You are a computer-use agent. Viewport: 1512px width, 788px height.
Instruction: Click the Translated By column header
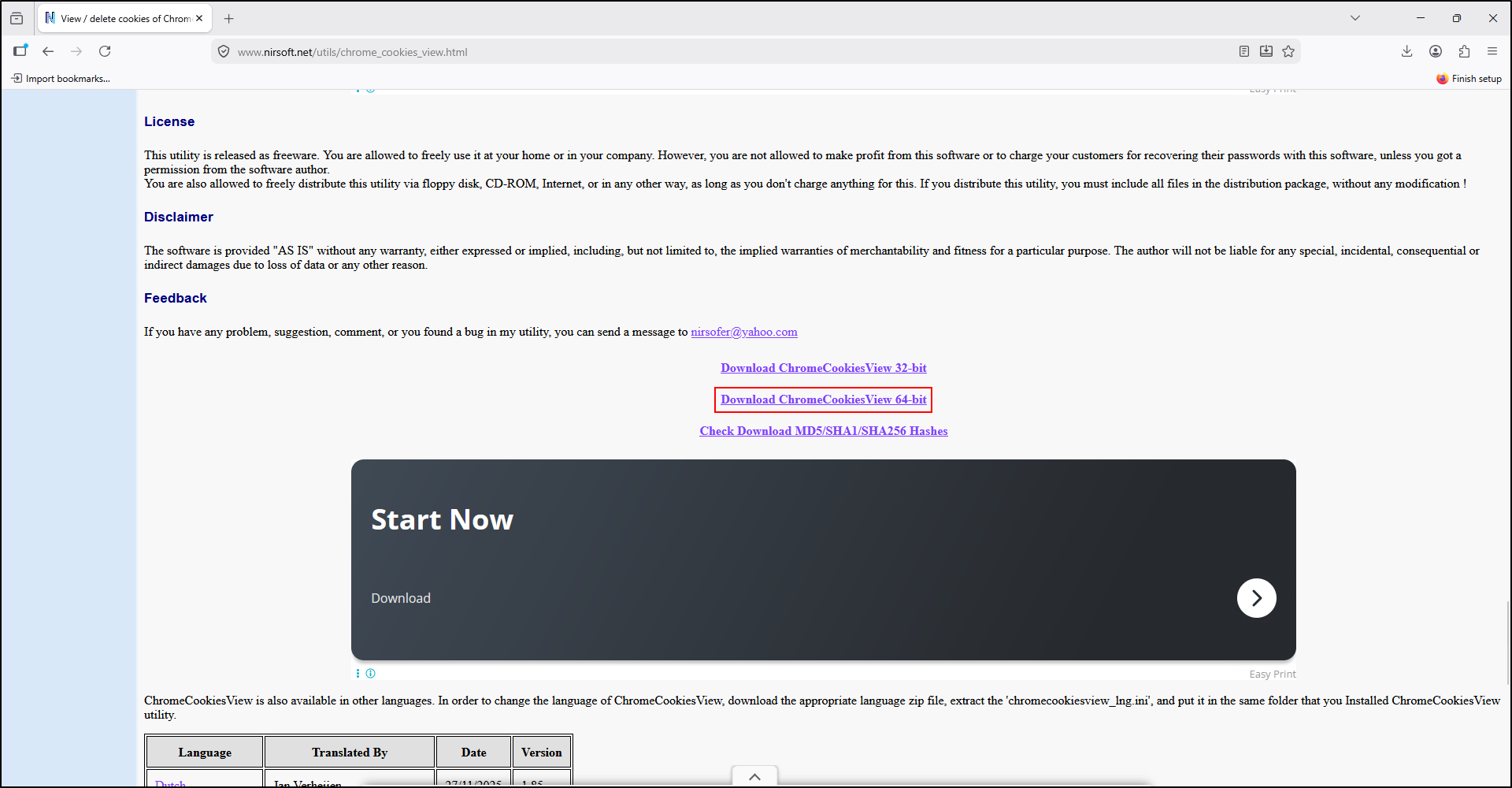tap(350, 753)
